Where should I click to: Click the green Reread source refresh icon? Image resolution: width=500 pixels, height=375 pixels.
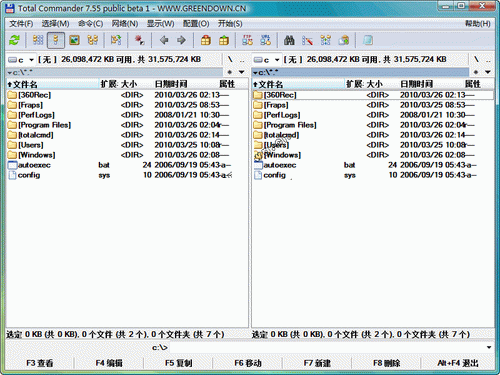(14, 40)
